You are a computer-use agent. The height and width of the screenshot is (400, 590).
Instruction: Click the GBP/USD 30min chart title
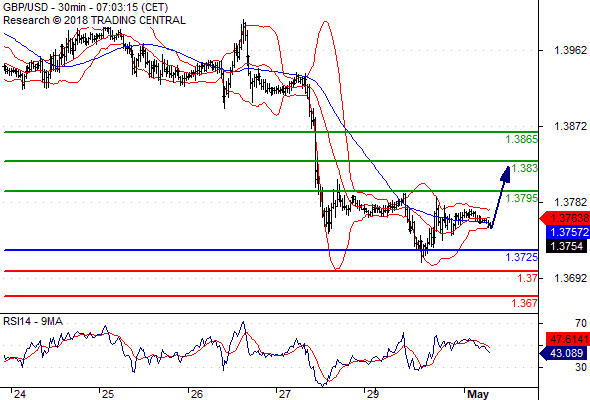(x=86, y=7)
